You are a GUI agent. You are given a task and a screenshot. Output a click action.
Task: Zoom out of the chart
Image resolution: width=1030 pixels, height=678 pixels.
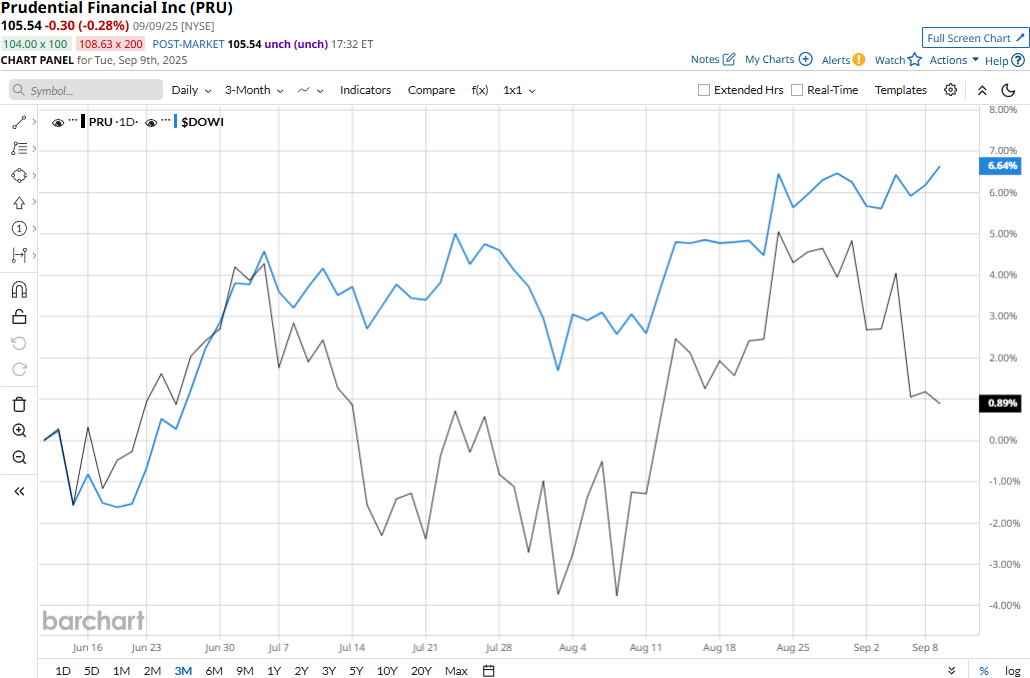pos(19,457)
